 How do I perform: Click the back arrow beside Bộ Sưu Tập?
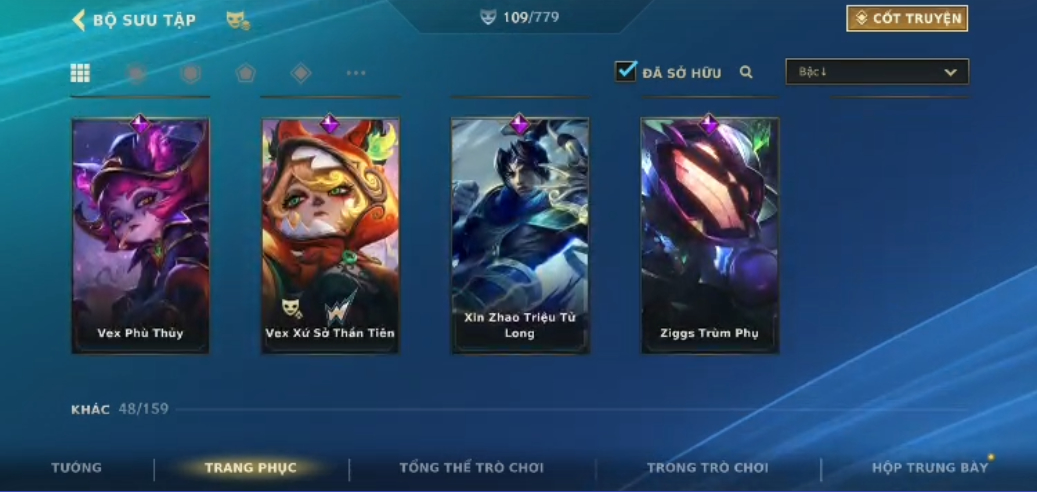[x=79, y=20]
